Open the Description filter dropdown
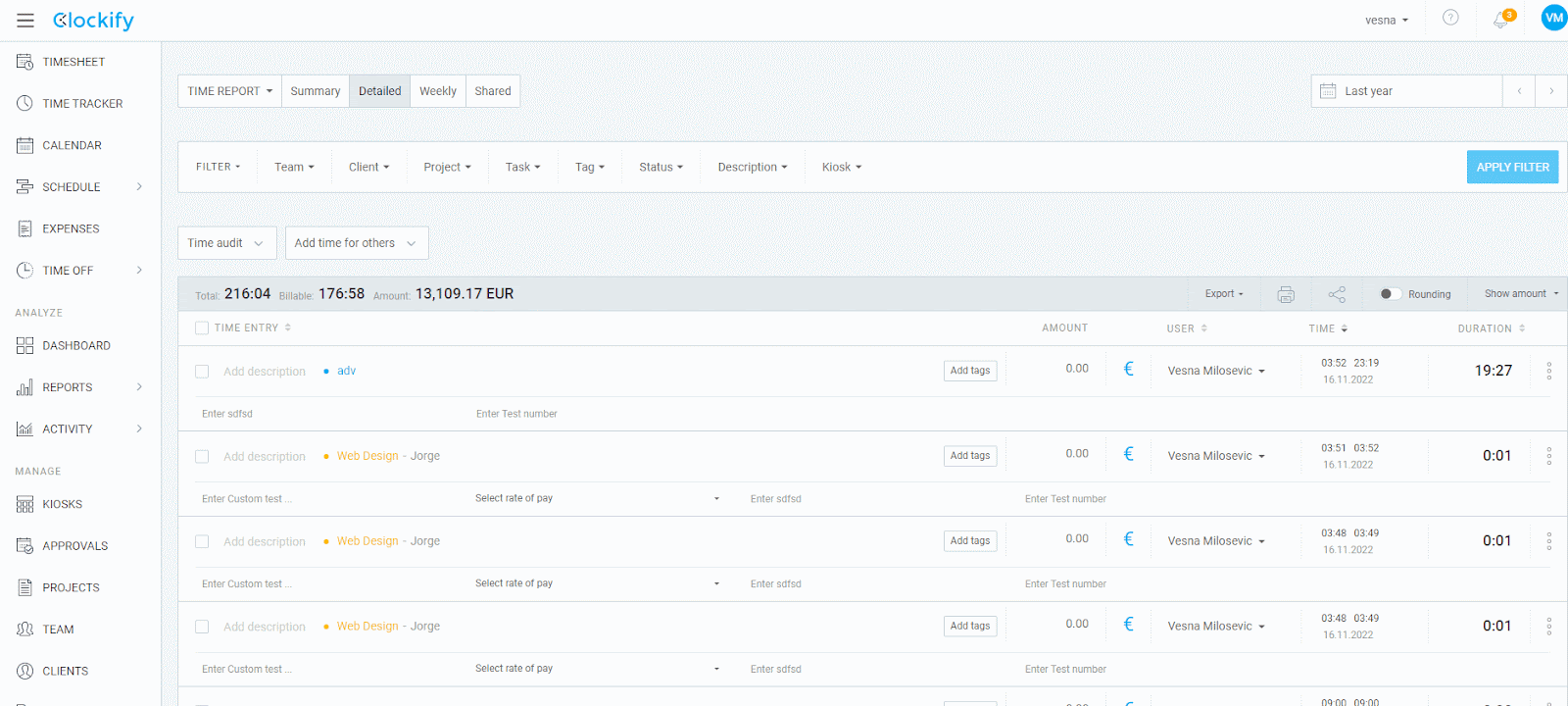Image resolution: width=1568 pixels, height=706 pixels. click(753, 167)
